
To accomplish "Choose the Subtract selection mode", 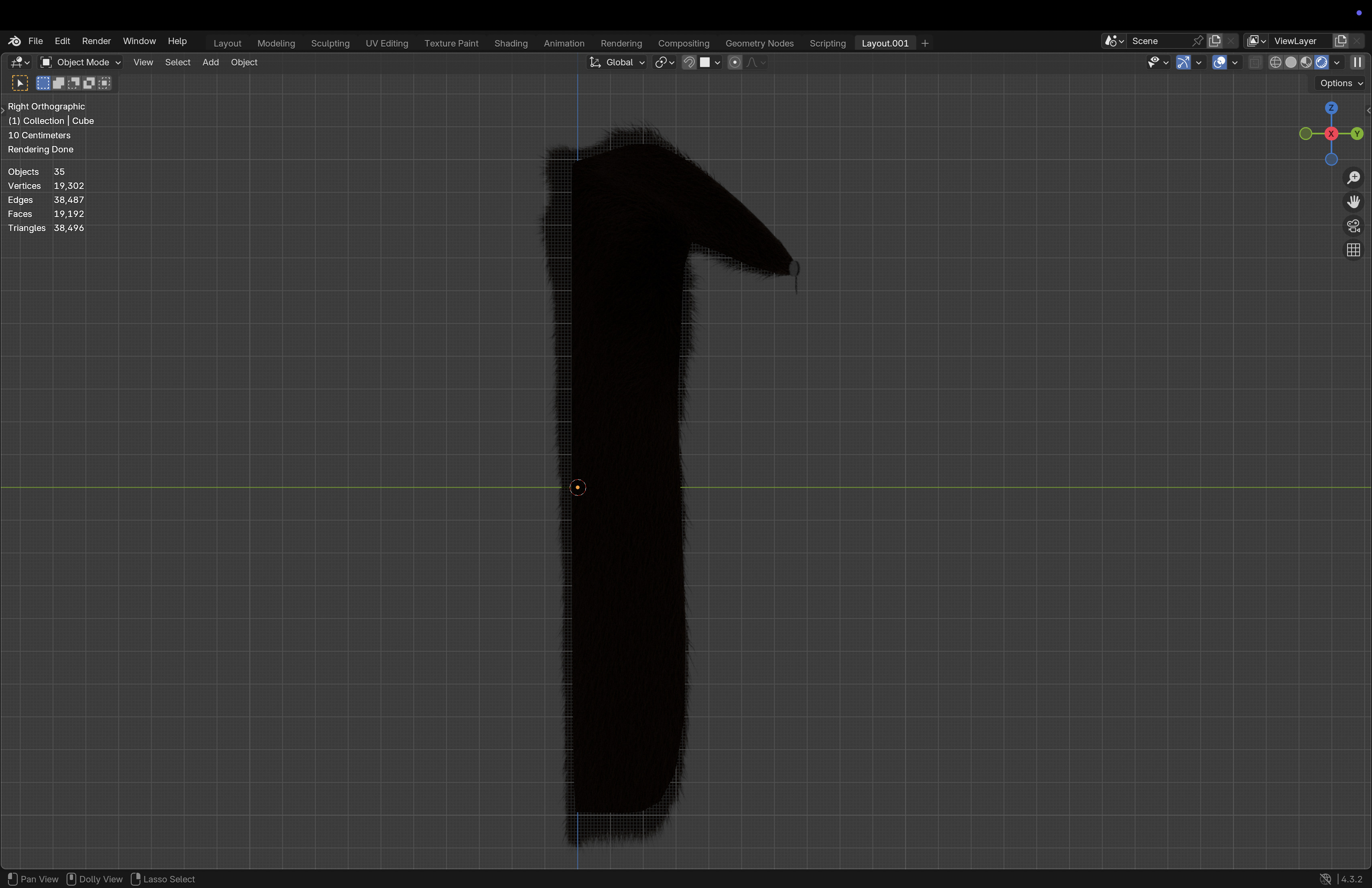I will pyautogui.click(x=74, y=83).
